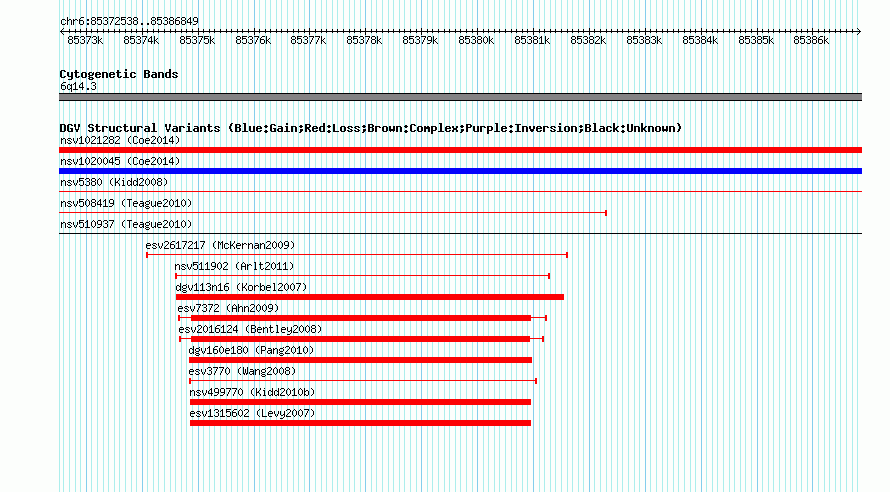
Task: Click the dgv113n16 (Korbel2007) red bar
Action: [x=370, y=297]
